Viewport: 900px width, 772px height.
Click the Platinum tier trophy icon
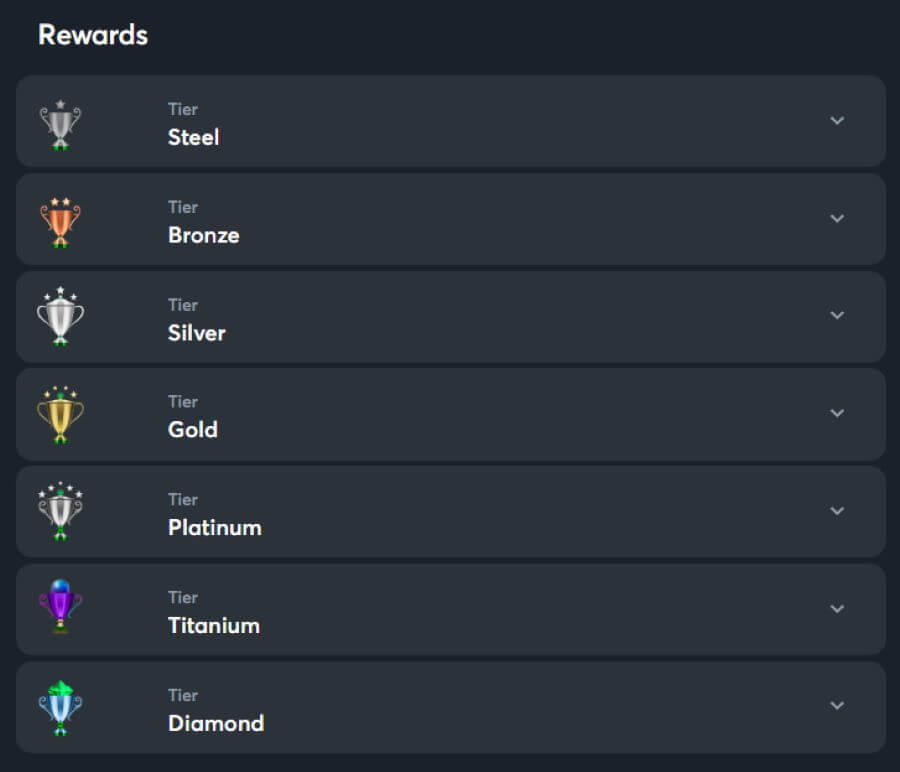(x=60, y=512)
